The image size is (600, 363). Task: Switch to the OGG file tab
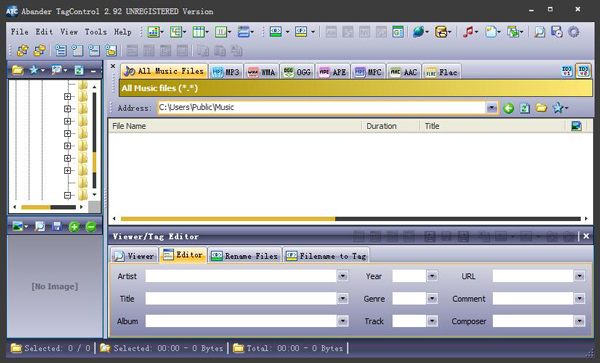coord(297,72)
